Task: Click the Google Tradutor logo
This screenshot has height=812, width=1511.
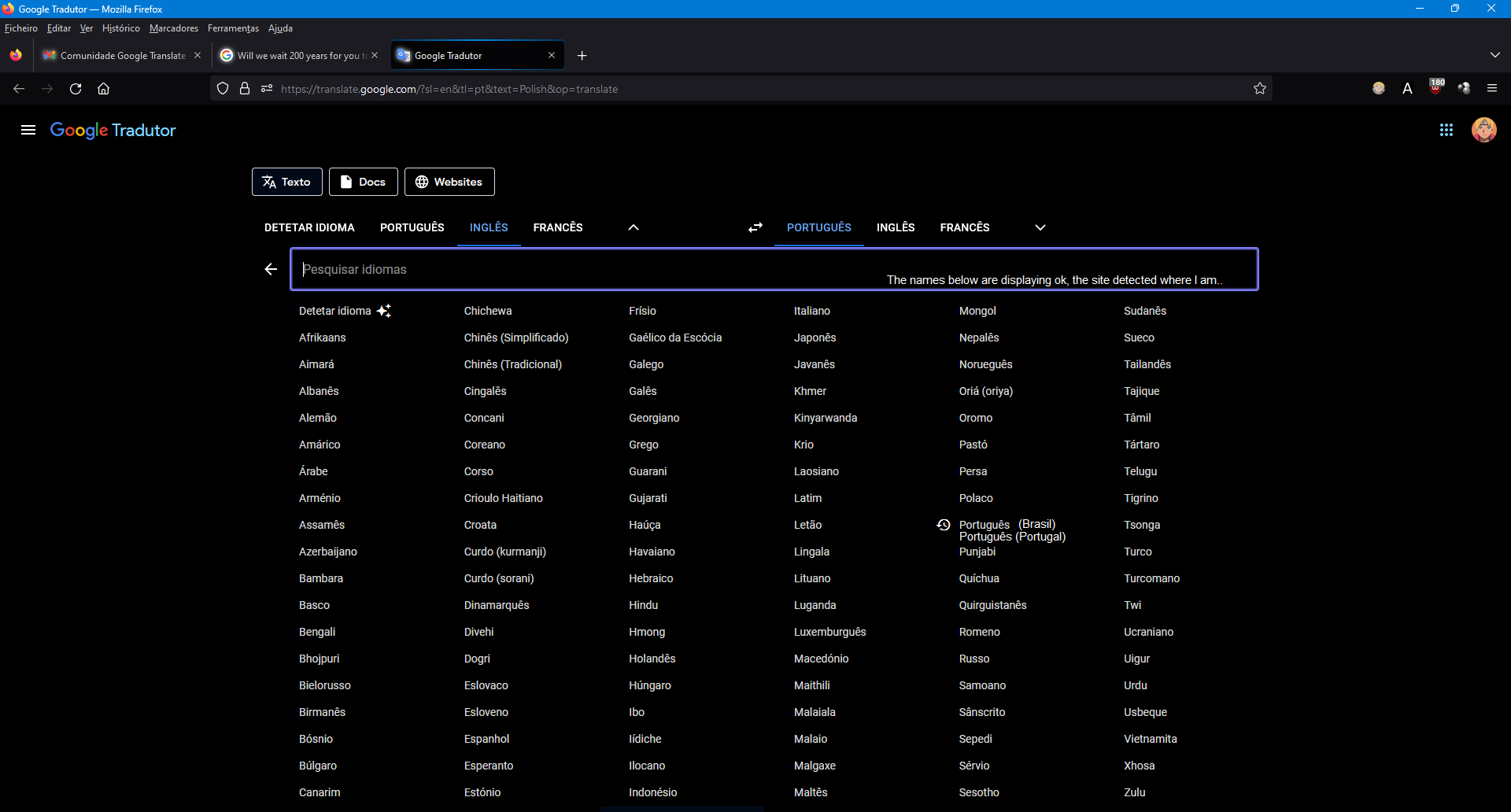Action: pyautogui.click(x=113, y=130)
